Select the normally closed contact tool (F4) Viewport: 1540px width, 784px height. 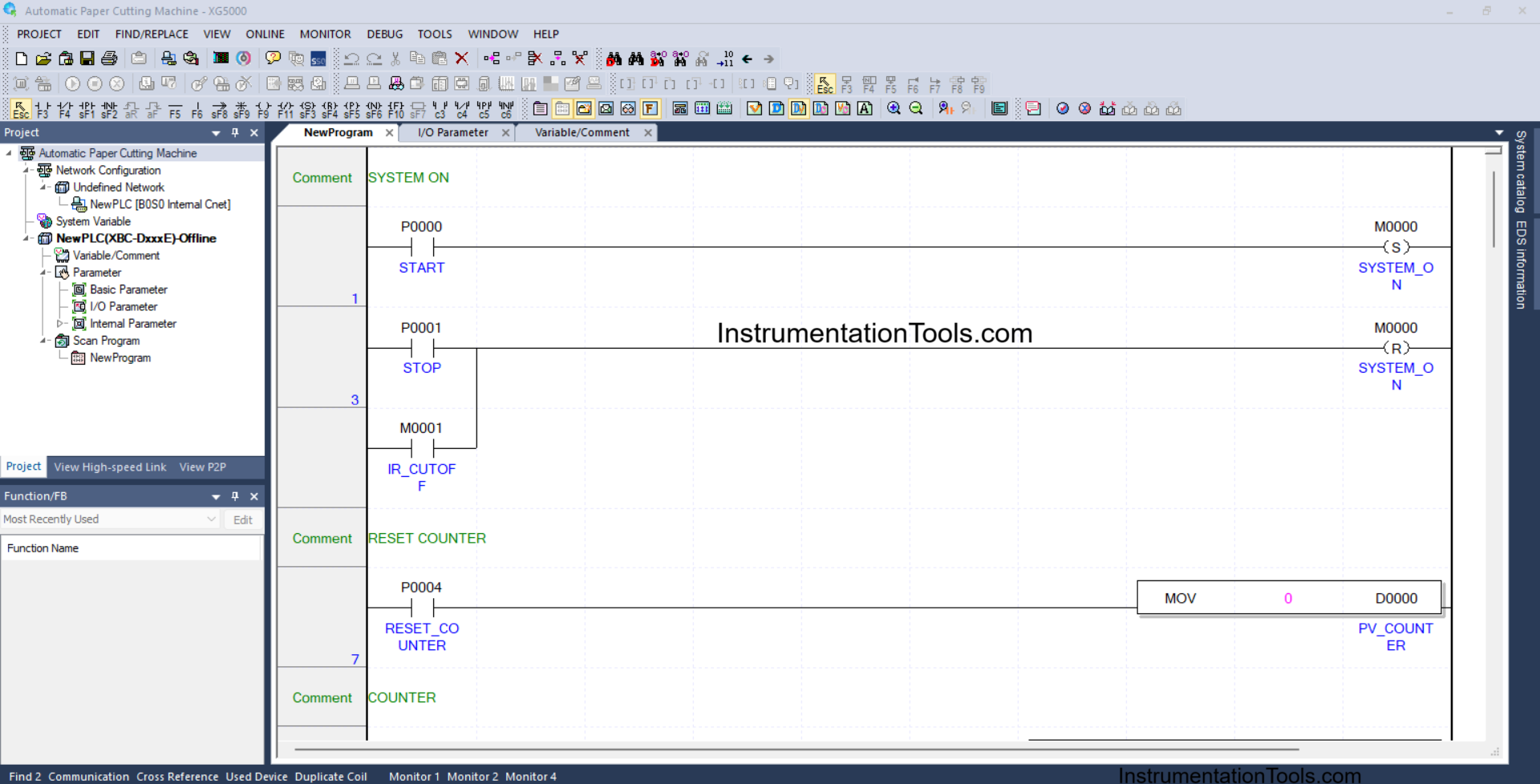(x=64, y=108)
